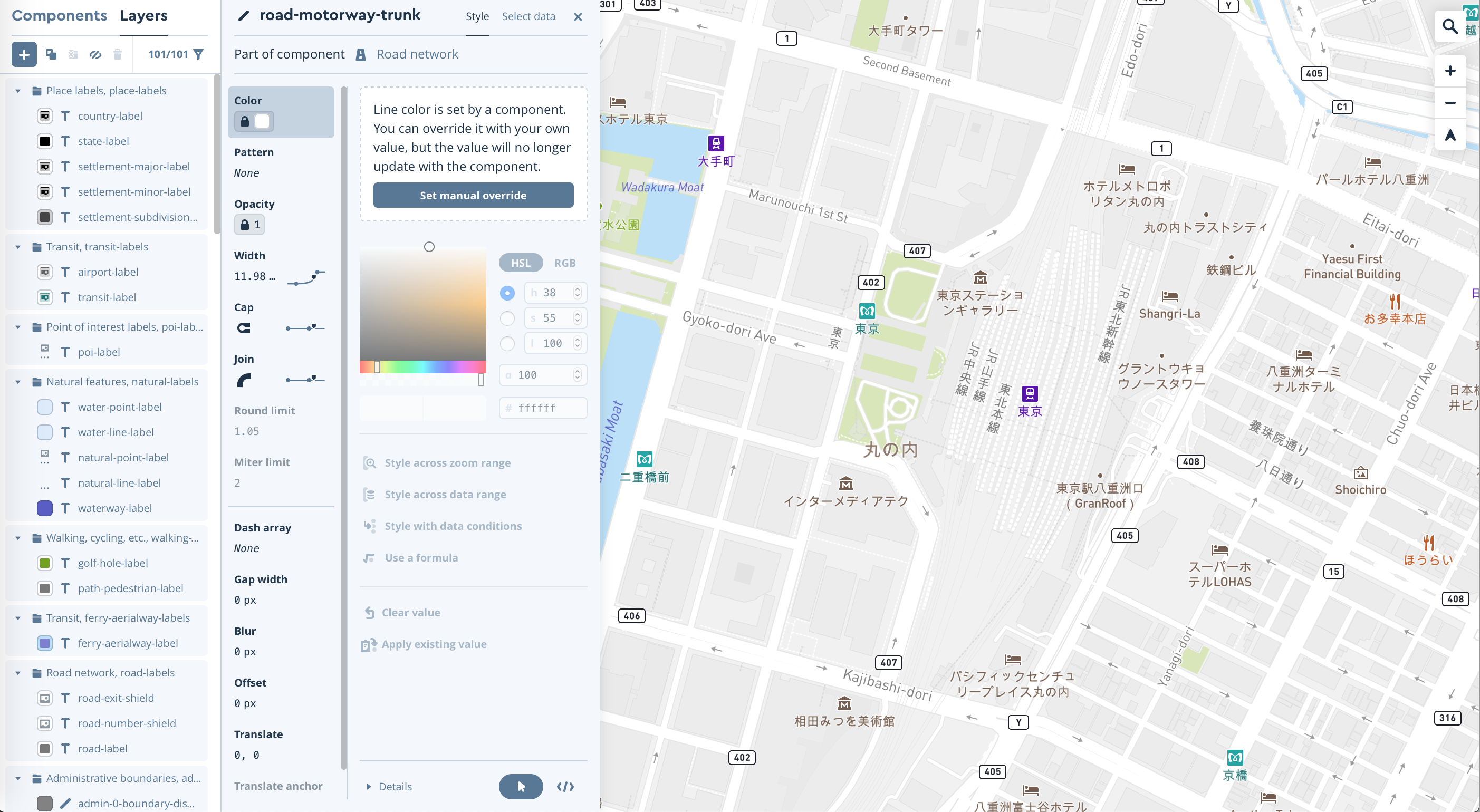Select the RGB color mode tab

click(565, 262)
